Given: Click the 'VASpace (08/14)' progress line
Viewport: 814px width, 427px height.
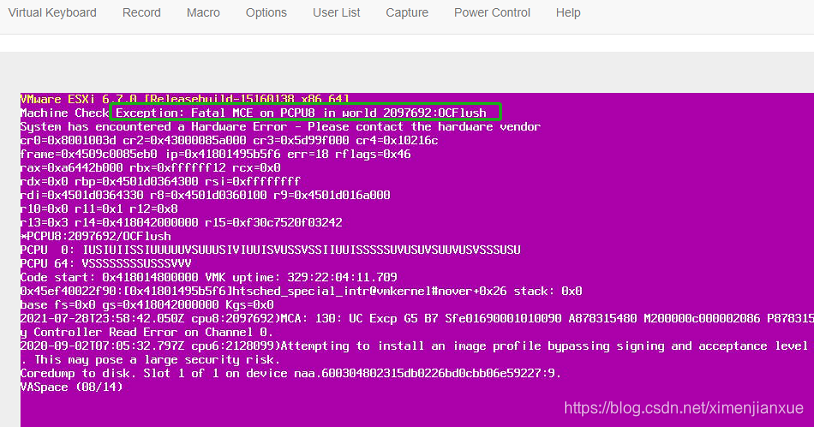Looking at the screenshot, I should click(72, 387).
